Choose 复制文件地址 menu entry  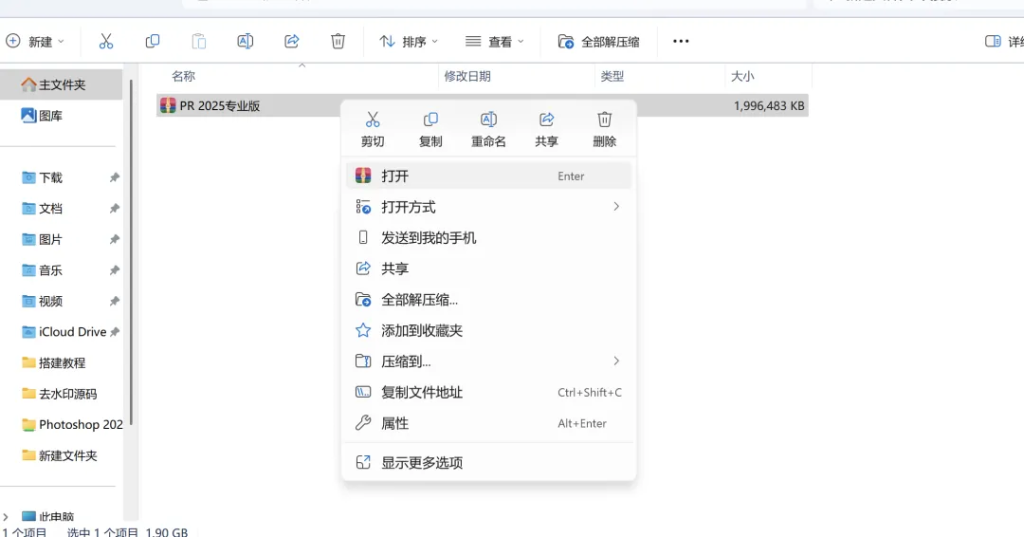488,393
